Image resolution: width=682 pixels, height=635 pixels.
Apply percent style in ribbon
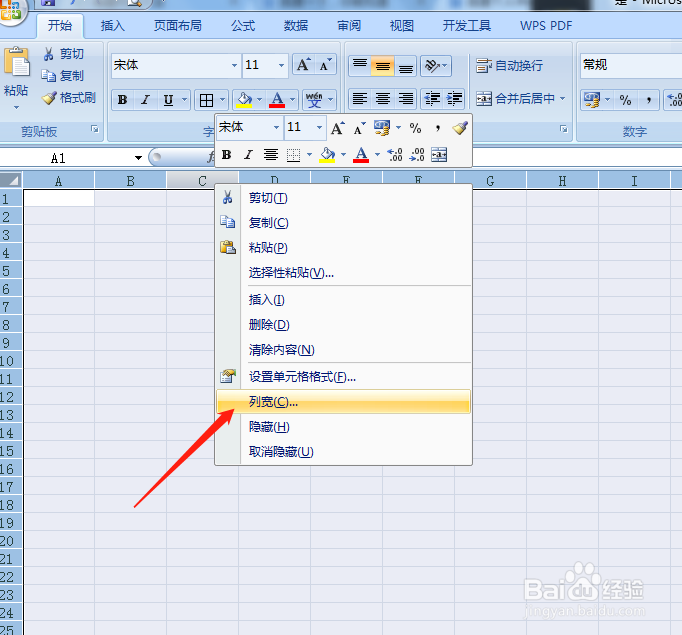(625, 100)
